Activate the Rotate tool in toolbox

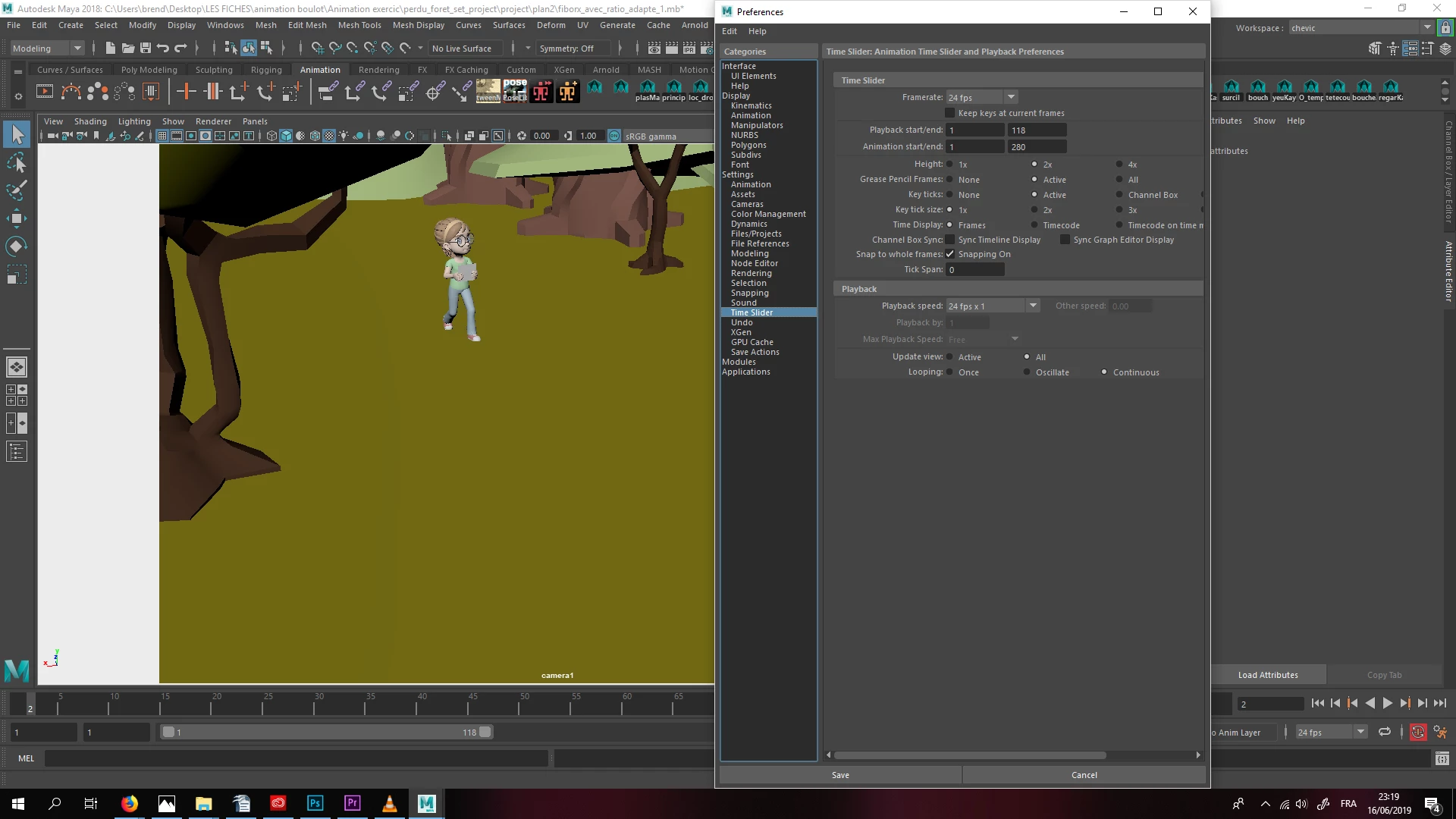[x=17, y=246]
